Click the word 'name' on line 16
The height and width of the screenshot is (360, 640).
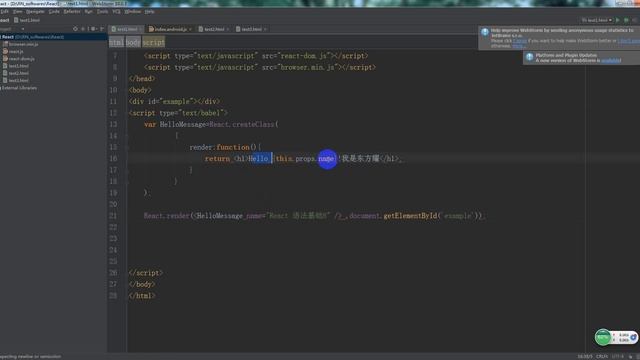[x=326, y=158]
